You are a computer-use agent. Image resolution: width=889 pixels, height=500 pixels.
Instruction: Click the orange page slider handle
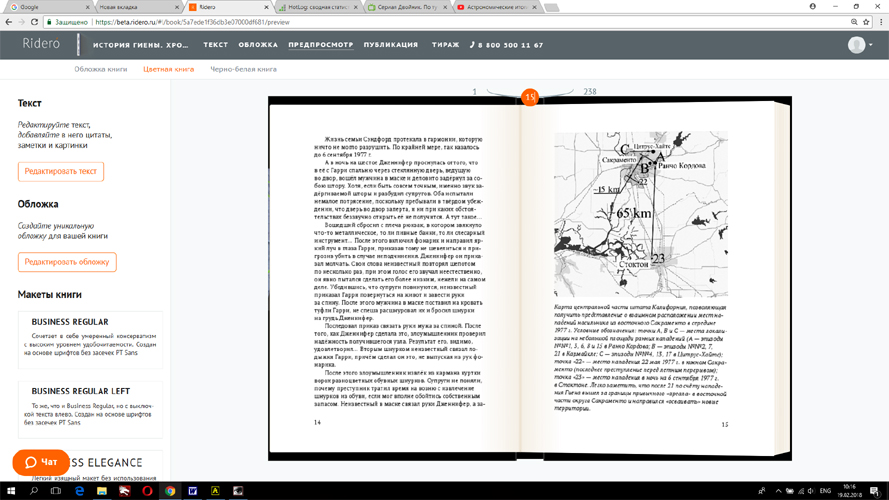[530, 97]
